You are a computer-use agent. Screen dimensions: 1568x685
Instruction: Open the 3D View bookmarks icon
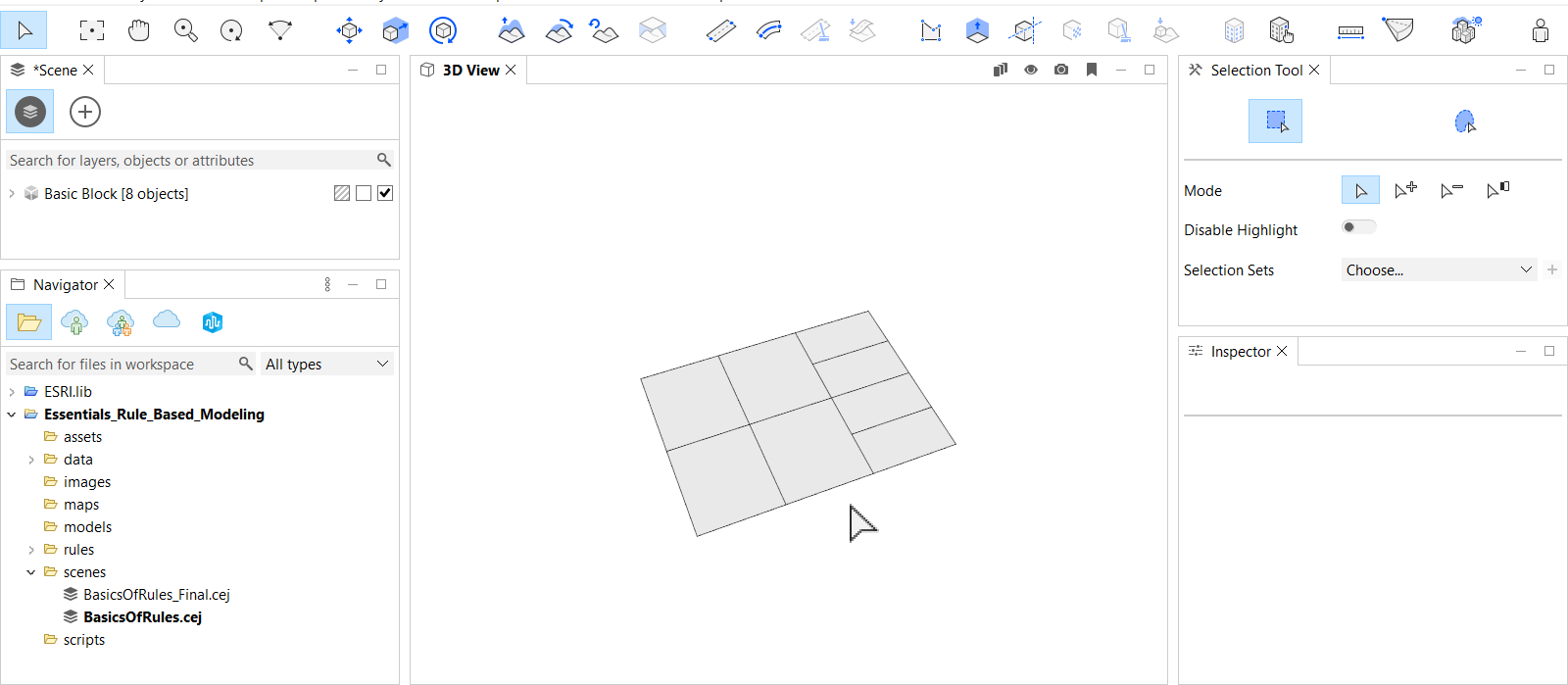1092,70
